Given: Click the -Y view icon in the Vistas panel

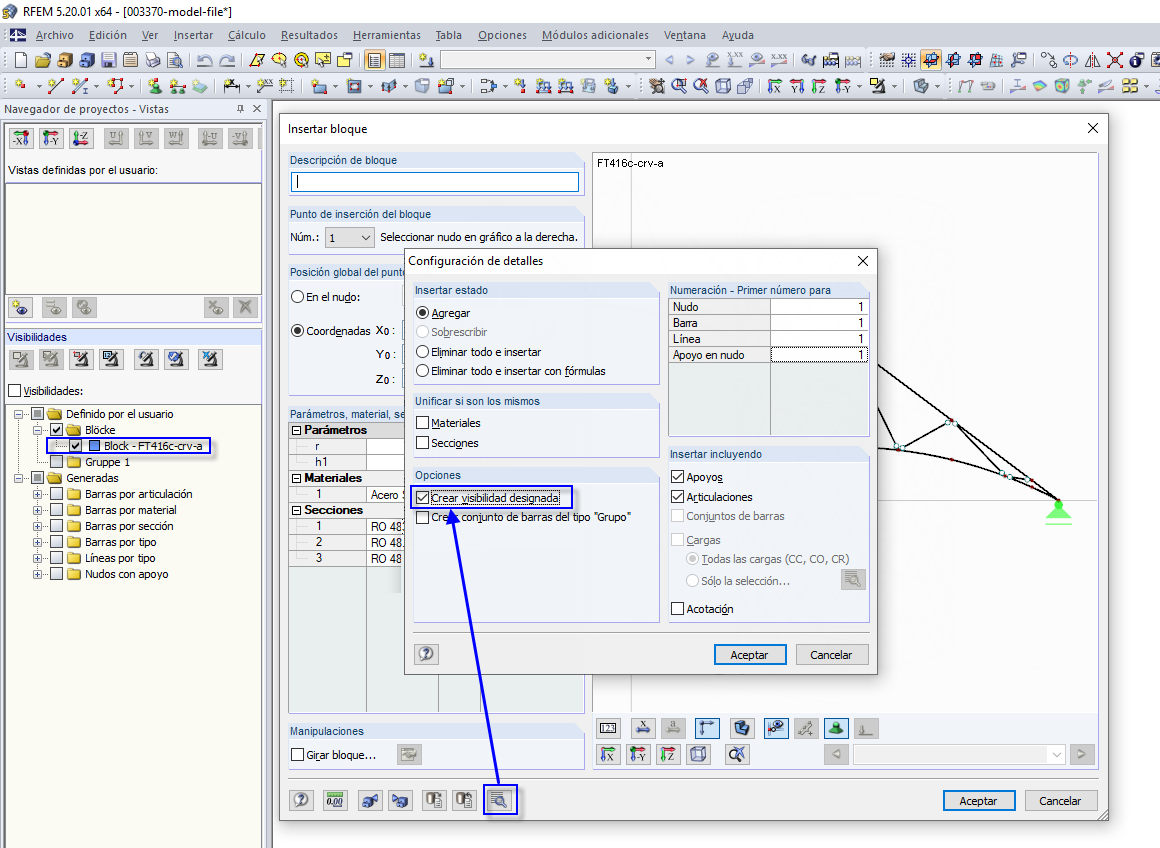Looking at the screenshot, I should [x=50, y=137].
